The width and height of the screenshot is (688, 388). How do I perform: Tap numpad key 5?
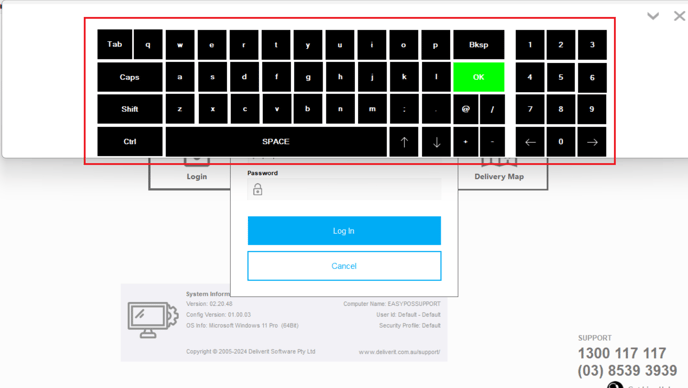561,77
